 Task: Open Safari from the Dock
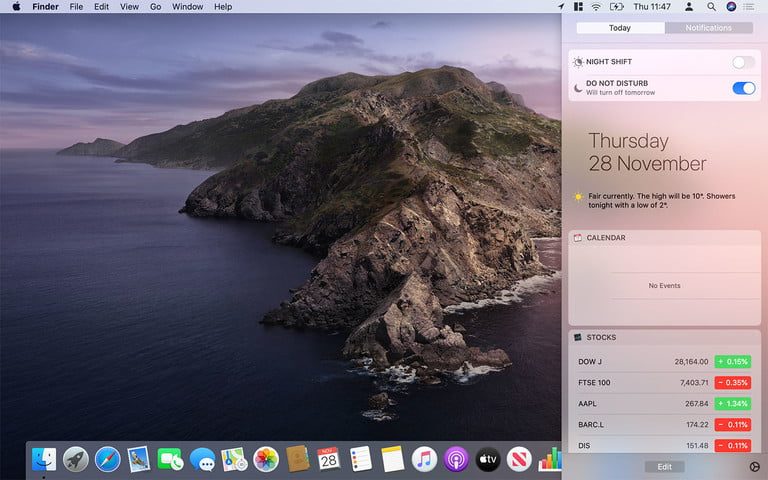point(107,459)
